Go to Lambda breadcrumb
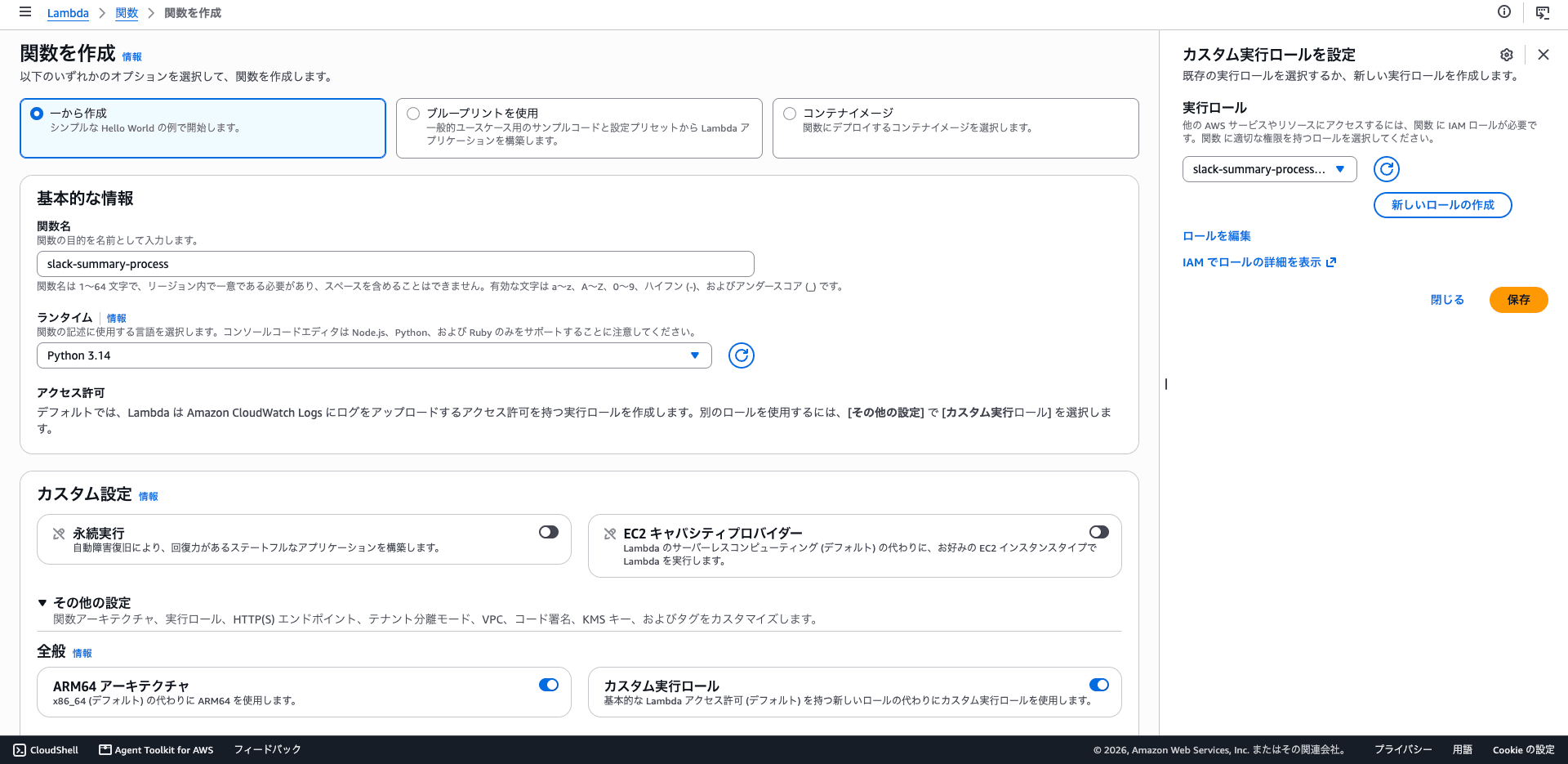This screenshot has width=1568, height=764. tap(68, 13)
